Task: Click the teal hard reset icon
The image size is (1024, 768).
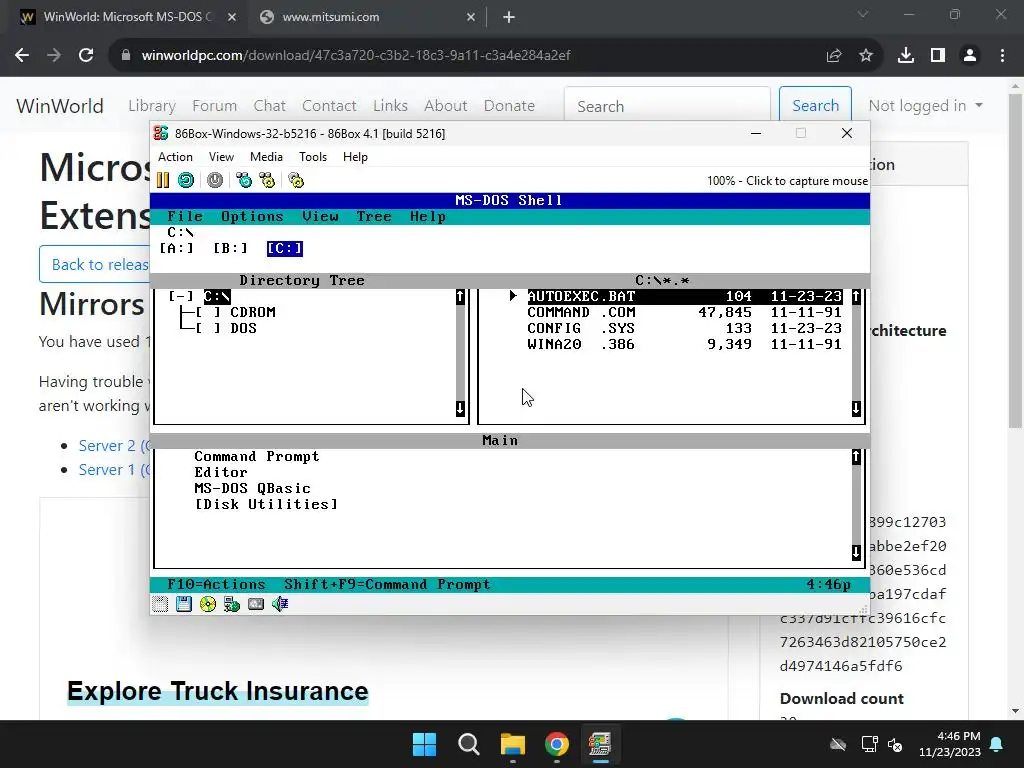Action: click(x=186, y=180)
